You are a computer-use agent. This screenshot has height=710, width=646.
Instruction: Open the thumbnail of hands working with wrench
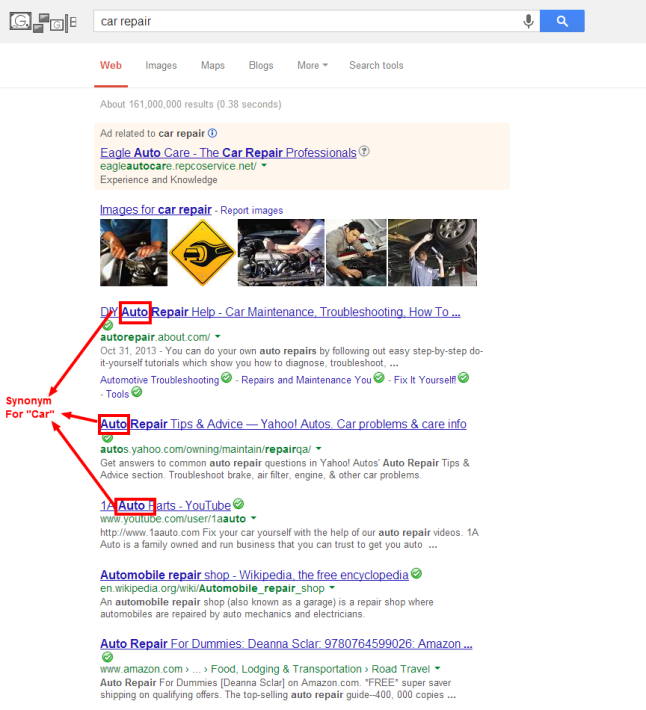[x=134, y=253]
